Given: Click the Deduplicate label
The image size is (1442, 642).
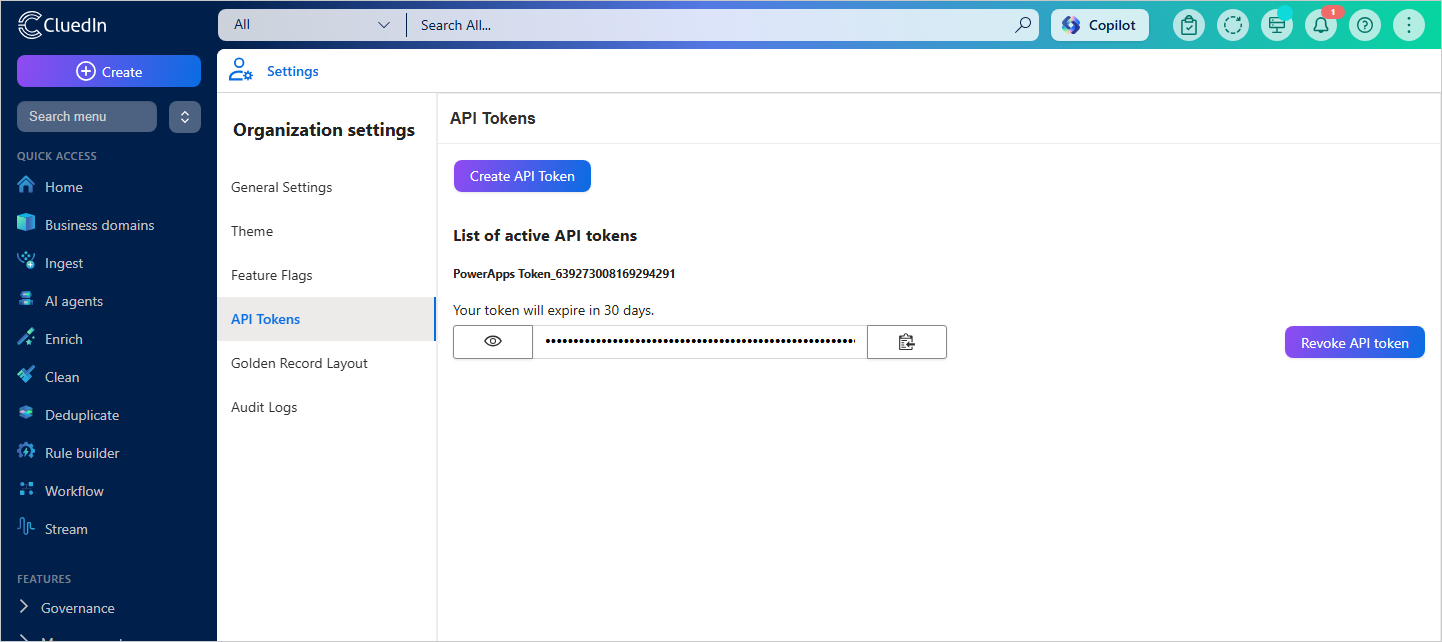Looking at the screenshot, I should 82,415.
